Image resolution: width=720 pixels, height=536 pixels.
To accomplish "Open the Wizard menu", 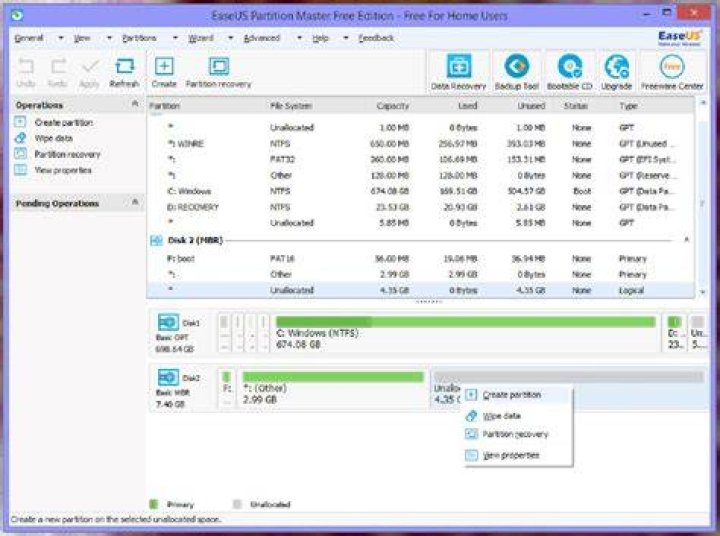I will pos(201,38).
